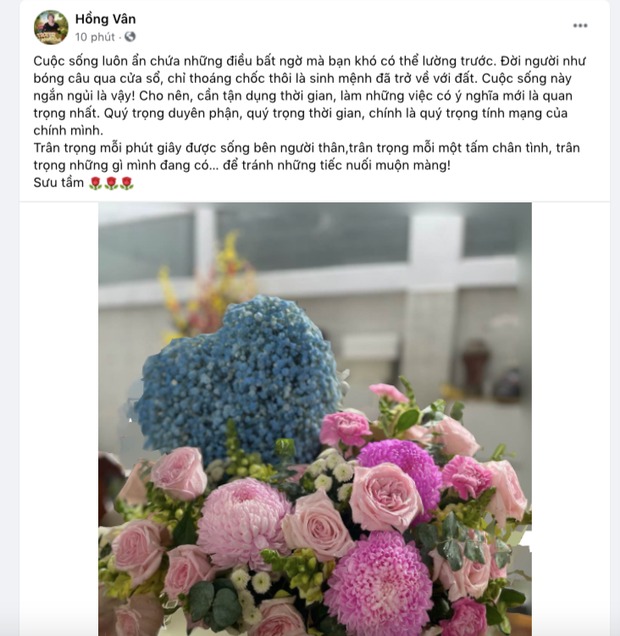Click the line beginning "ngắn ngủi là vậy!"
This screenshot has width=620, height=636.
pos(303,96)
